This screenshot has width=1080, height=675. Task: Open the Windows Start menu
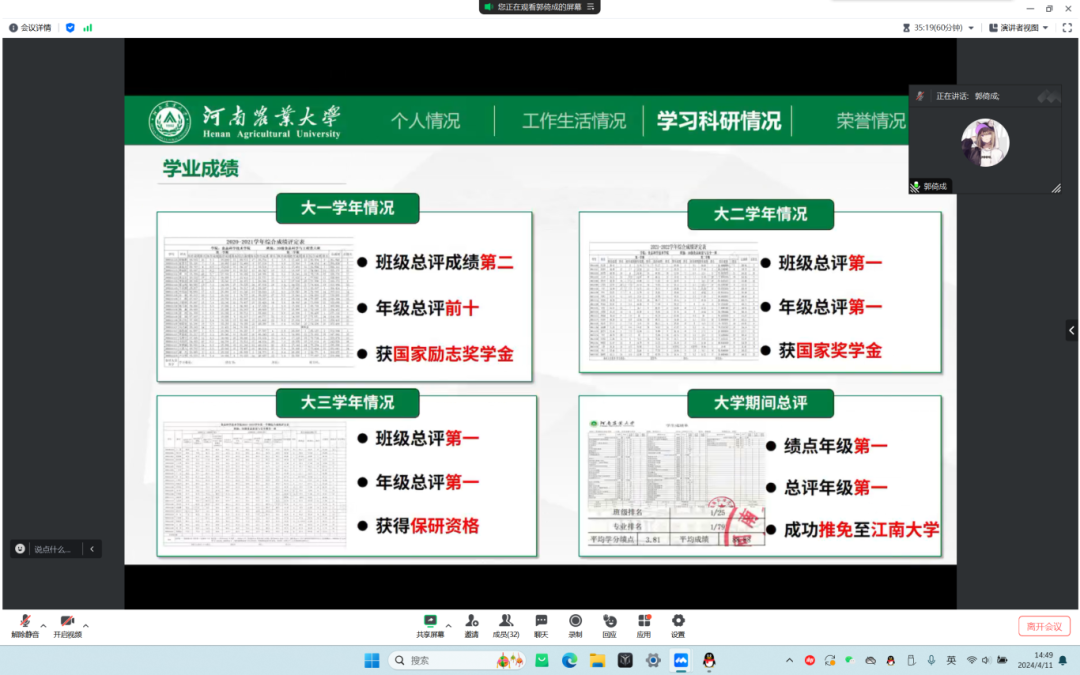372,660
